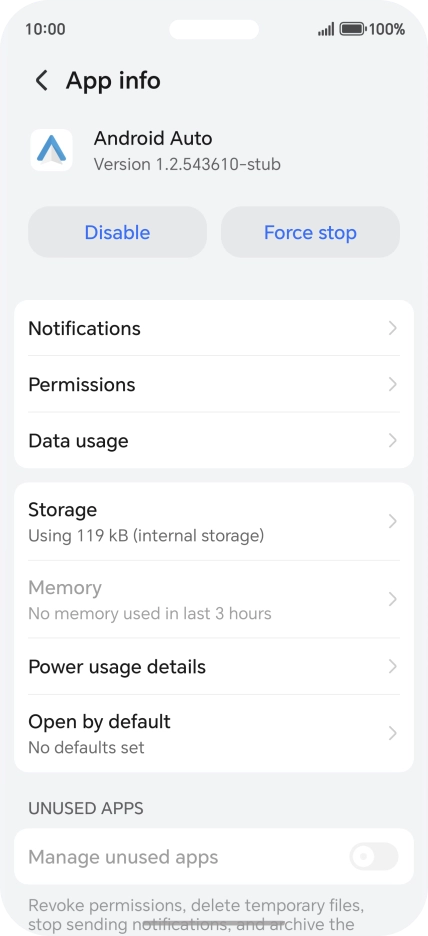Viewport: 428px width, 936px height.
Task: Click the arrow beside Data usage
Action: (392, 441)
